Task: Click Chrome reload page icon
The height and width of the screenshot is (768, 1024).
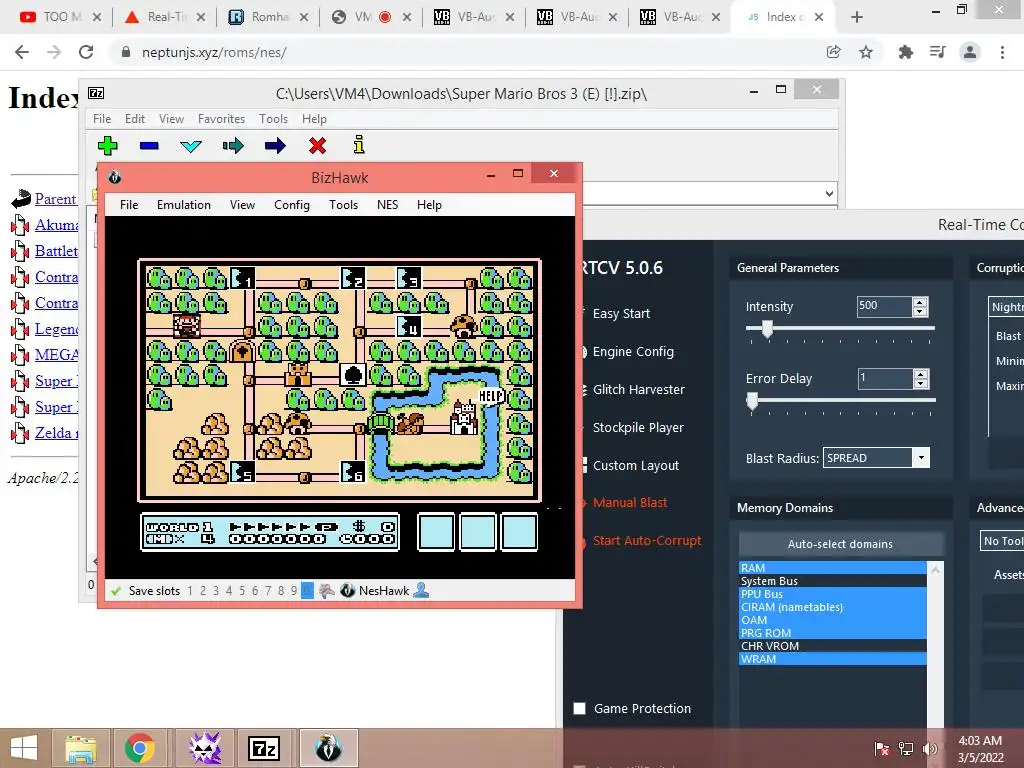Action: [86, 52]
